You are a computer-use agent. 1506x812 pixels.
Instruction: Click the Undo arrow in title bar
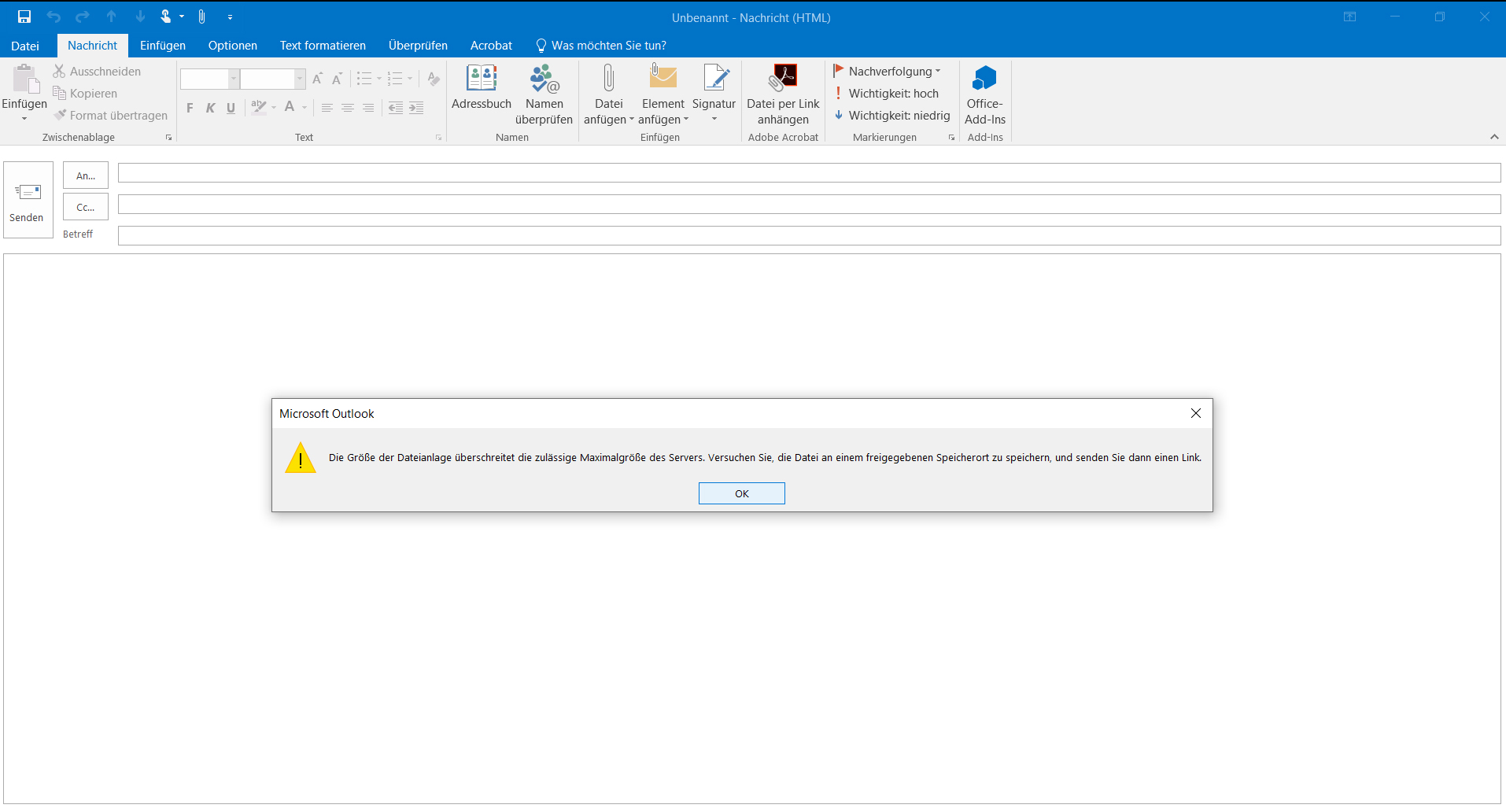point(54,17)
